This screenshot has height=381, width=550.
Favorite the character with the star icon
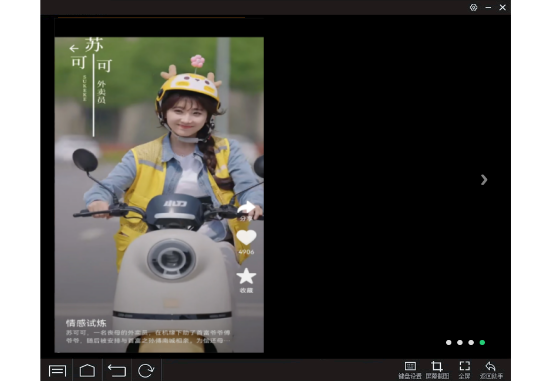[x=246, y=276]
